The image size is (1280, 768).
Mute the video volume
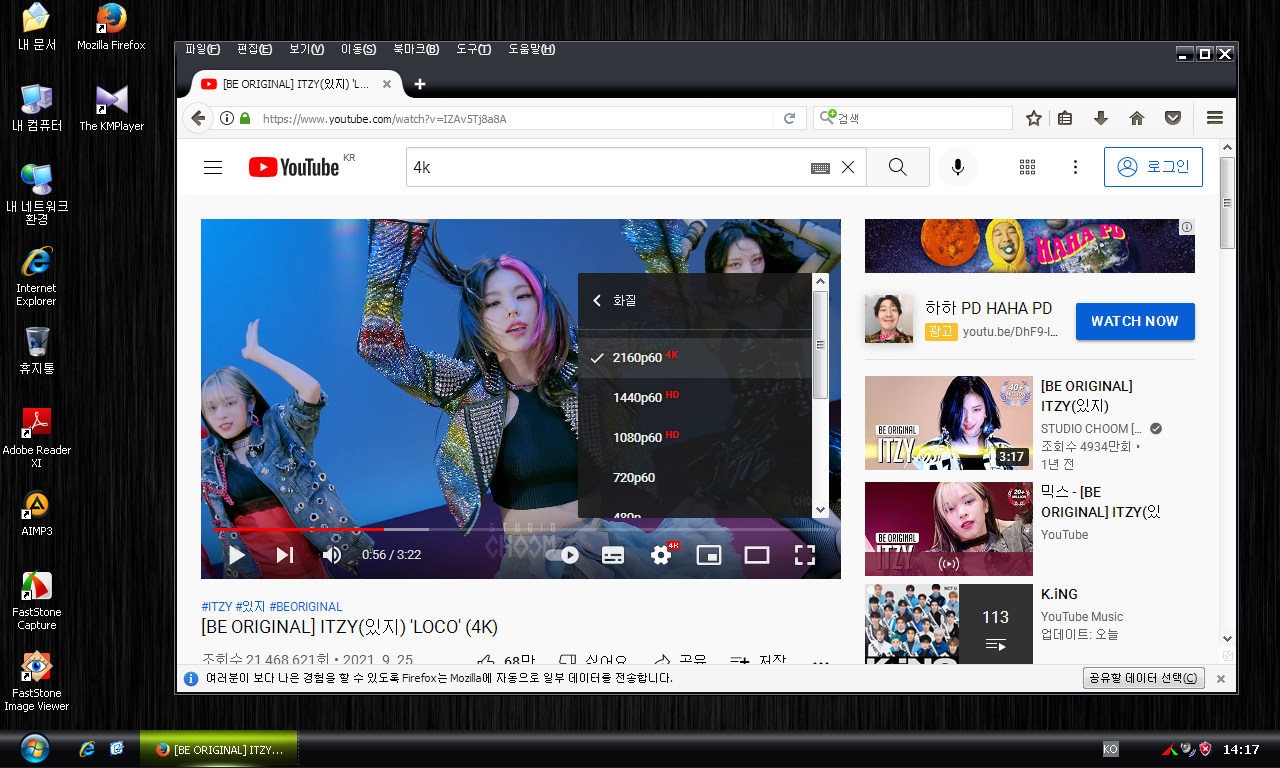click(x=331, y=554)
